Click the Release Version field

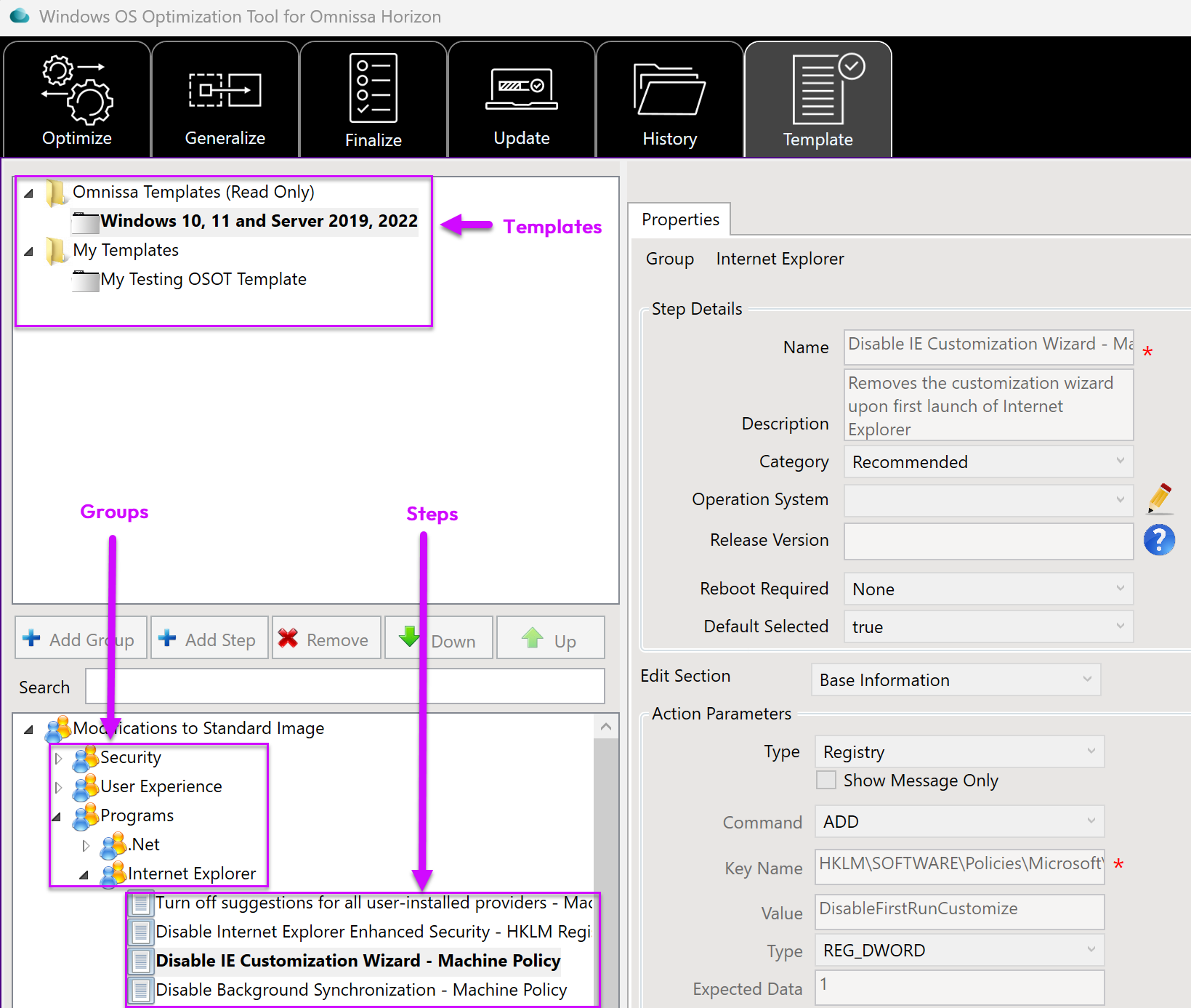click(x=988, y=541)
